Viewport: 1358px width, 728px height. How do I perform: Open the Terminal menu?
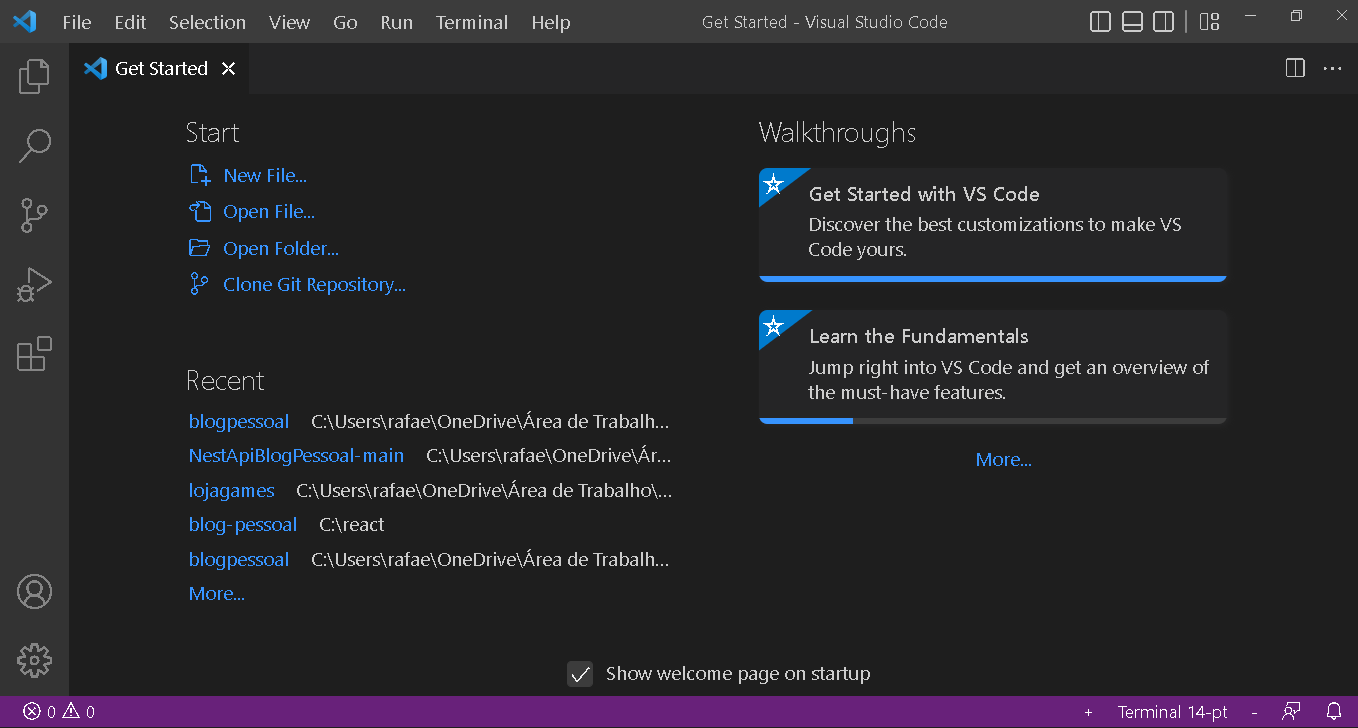click(471, 22)
